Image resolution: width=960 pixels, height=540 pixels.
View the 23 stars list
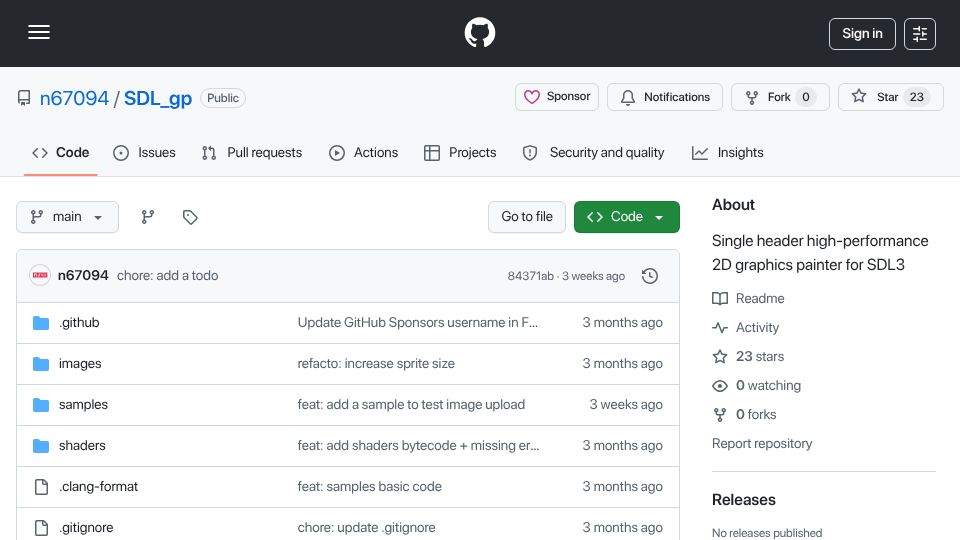(748, 356)
